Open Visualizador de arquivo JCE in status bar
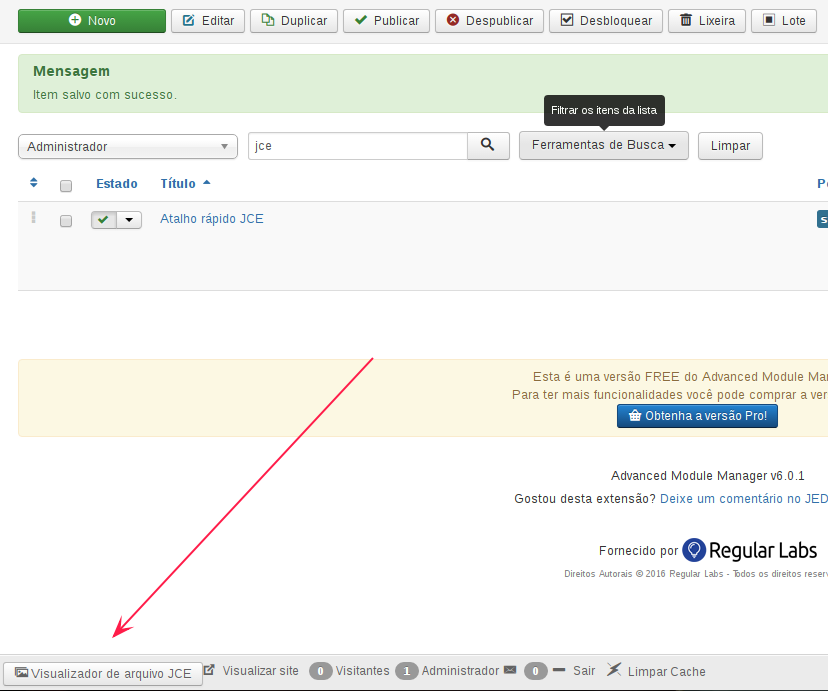The image size is (828, 691). click(103, 672)
